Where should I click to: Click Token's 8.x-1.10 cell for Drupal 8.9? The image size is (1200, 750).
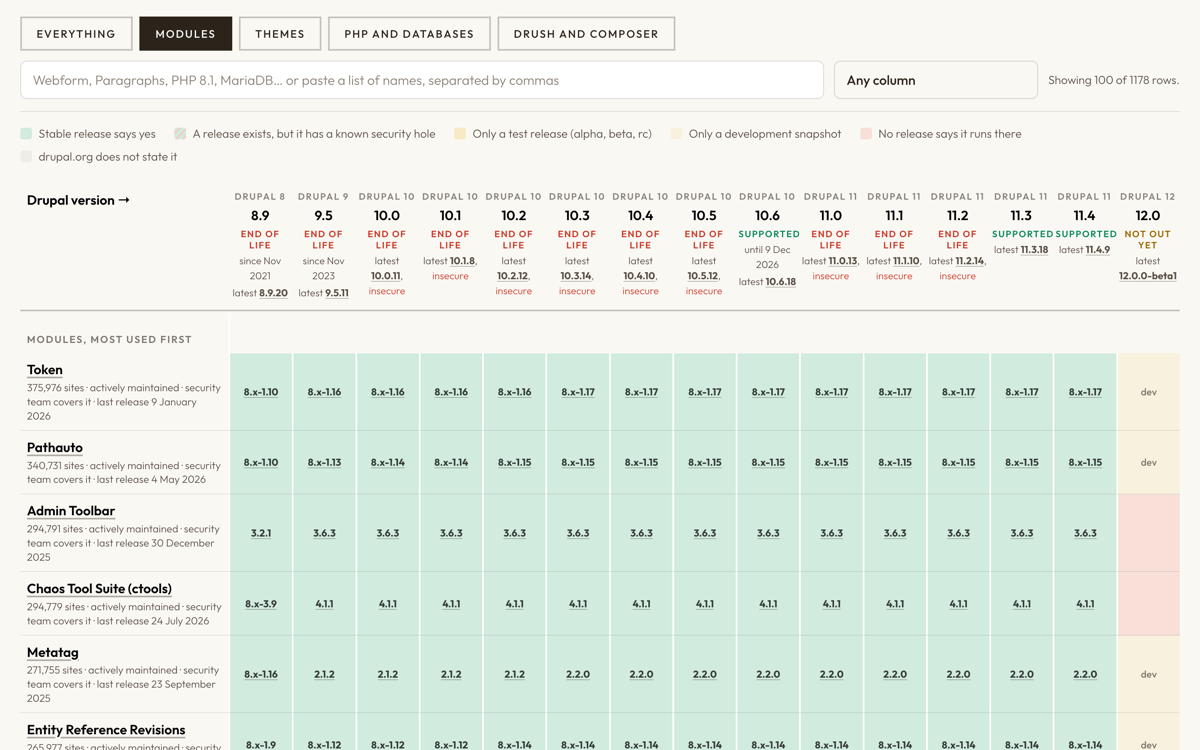pos(261,392)
